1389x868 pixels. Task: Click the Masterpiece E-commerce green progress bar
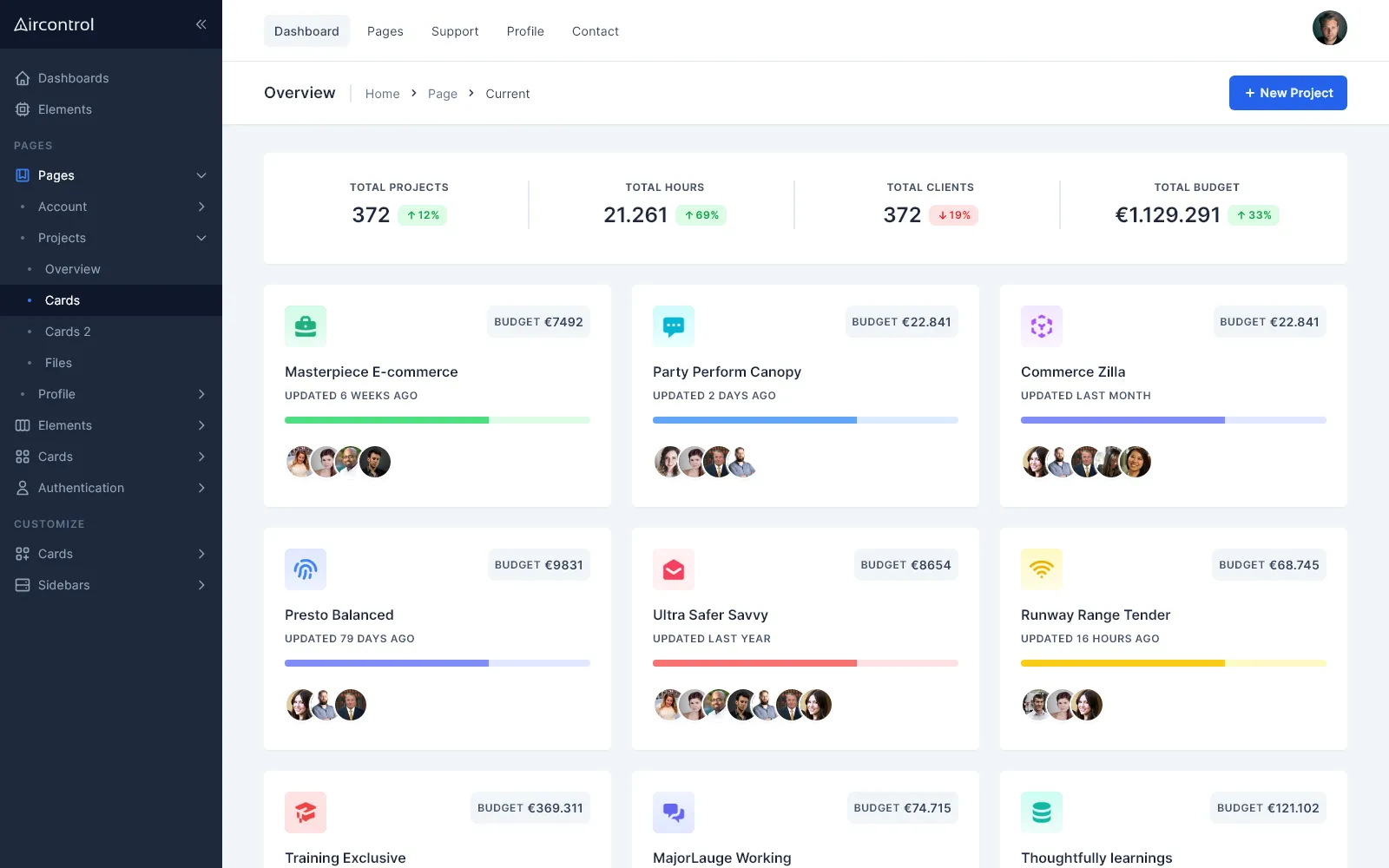tap(438, 420)
